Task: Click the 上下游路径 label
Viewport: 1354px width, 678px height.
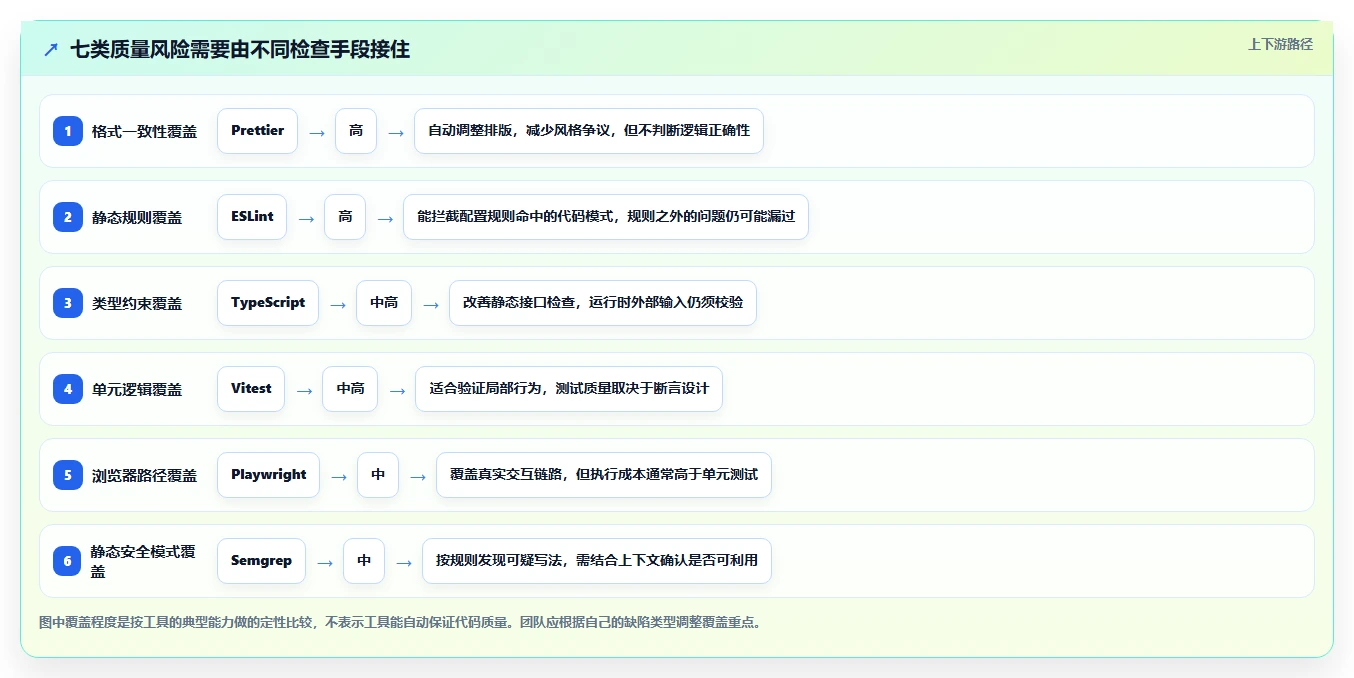Action: point(1280,44)
